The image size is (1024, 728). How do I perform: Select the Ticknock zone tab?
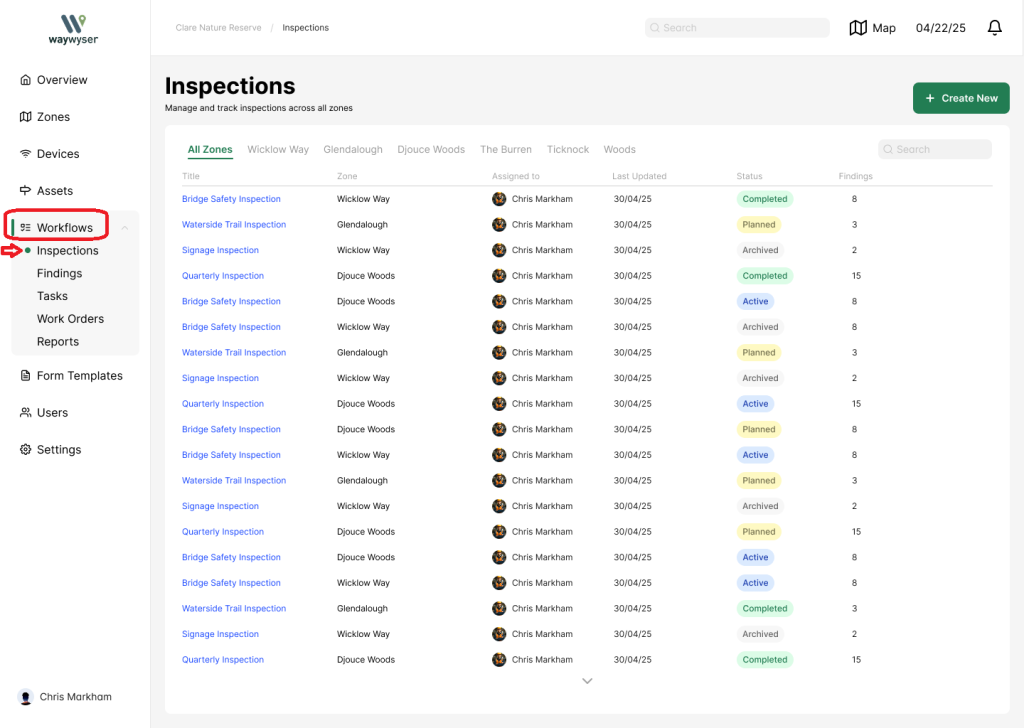pyautogui.click(x=567, y=150)
